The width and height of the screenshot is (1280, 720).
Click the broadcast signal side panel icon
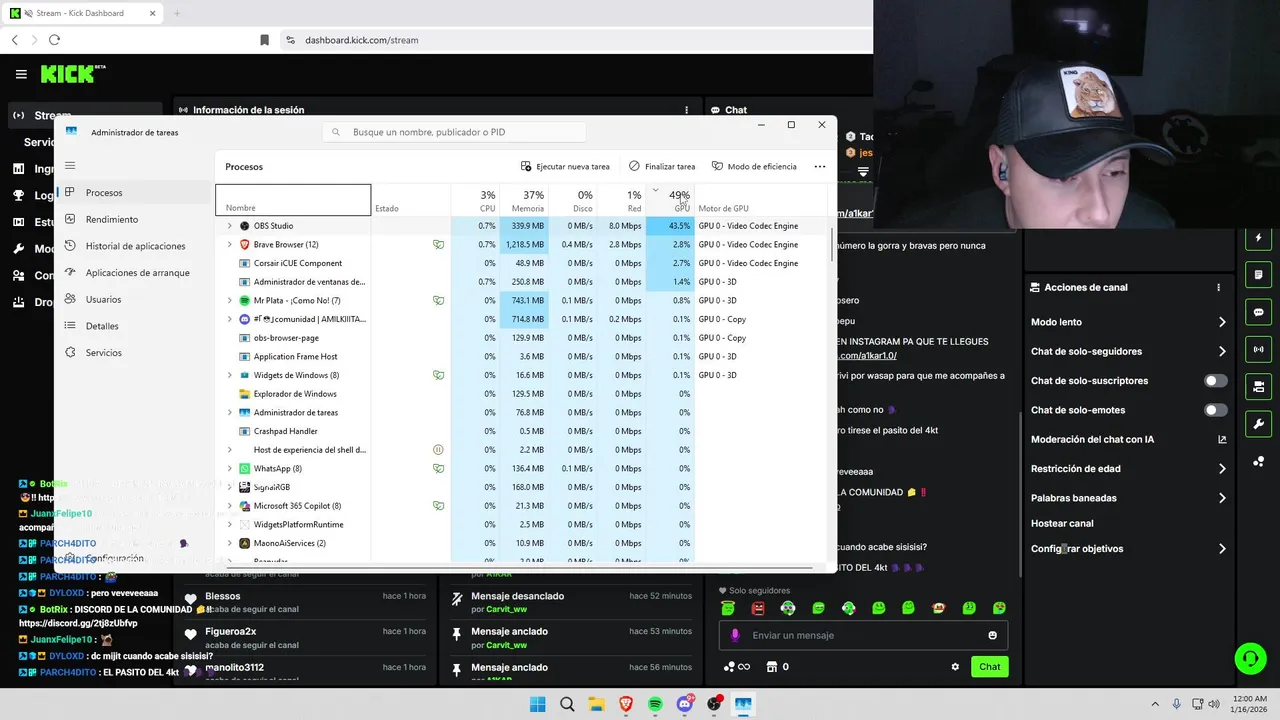(1258, 349)
